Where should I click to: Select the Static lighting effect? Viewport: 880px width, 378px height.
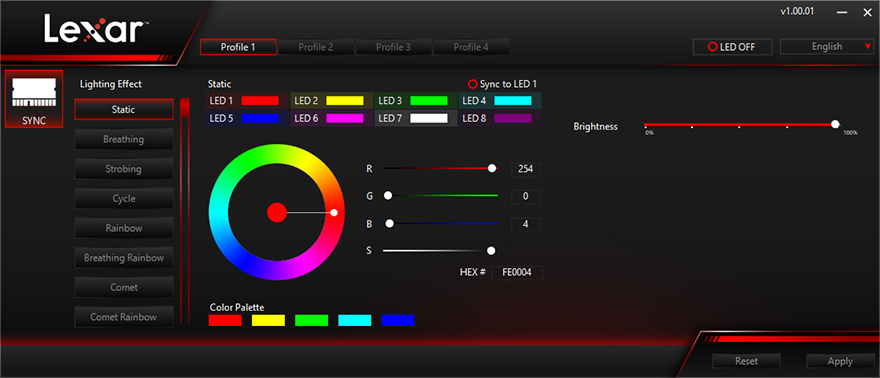123,109
